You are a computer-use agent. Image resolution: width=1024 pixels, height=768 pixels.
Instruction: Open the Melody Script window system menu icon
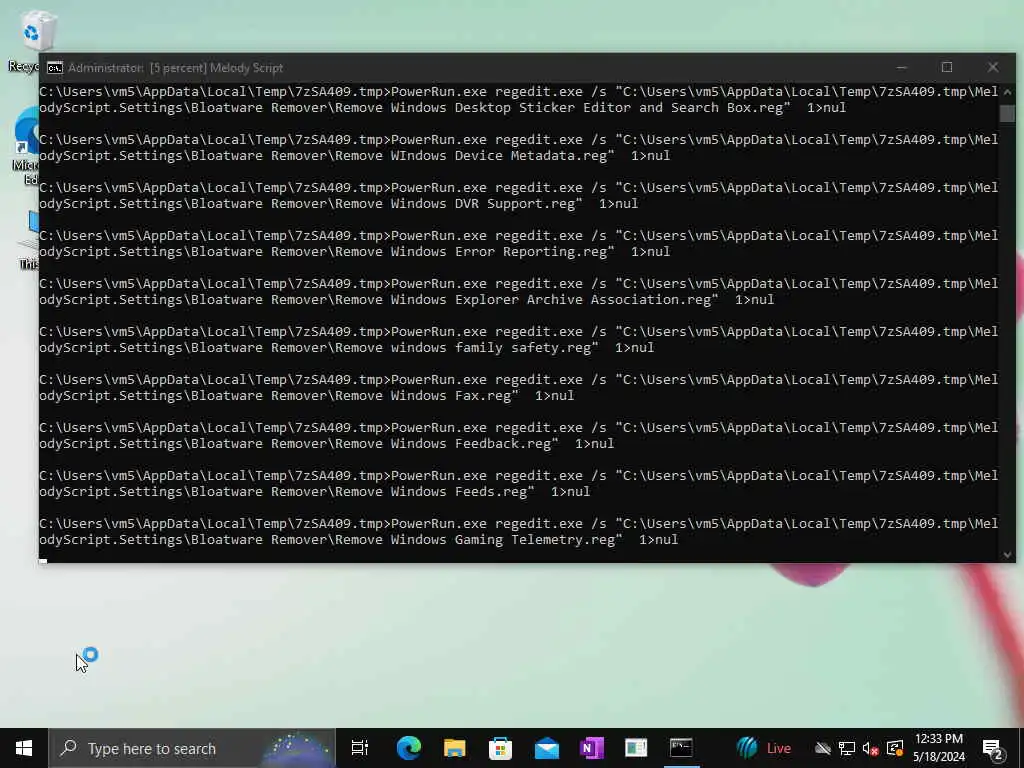pyautogui.click(x=55, y=68)
